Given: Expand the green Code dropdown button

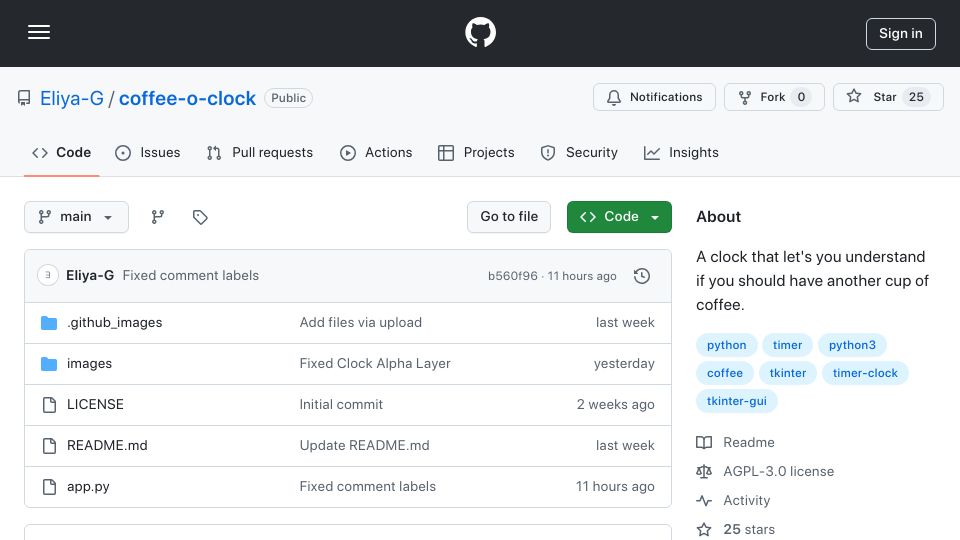Looking at the screenshot, I should click(x=619, y=217).
